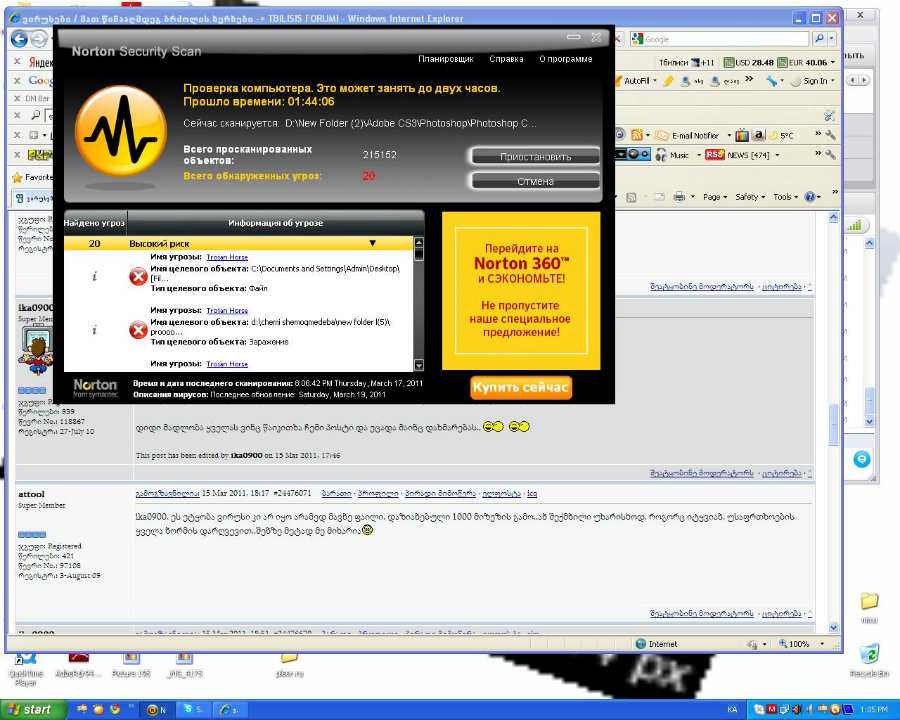
Task: Click info 'i' icon for the d:\chemi threat
Action: tap(94, 330)
